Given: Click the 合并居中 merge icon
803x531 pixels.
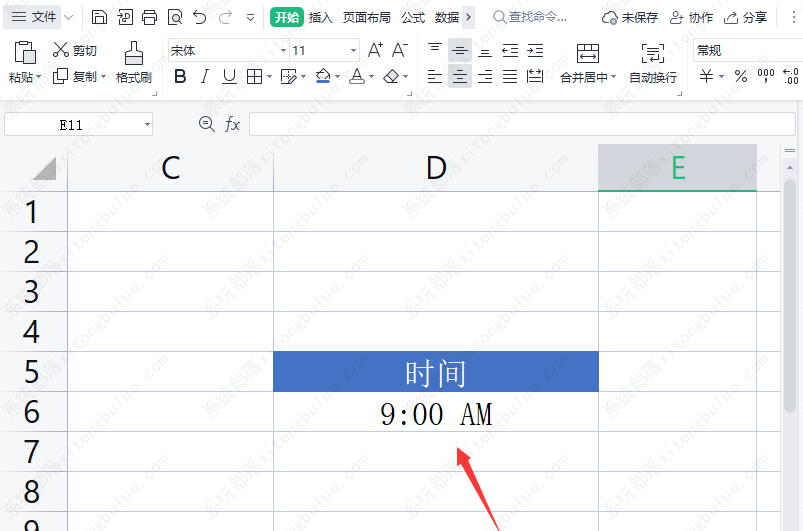Looking at the screenshot, I should coord(587,53).
